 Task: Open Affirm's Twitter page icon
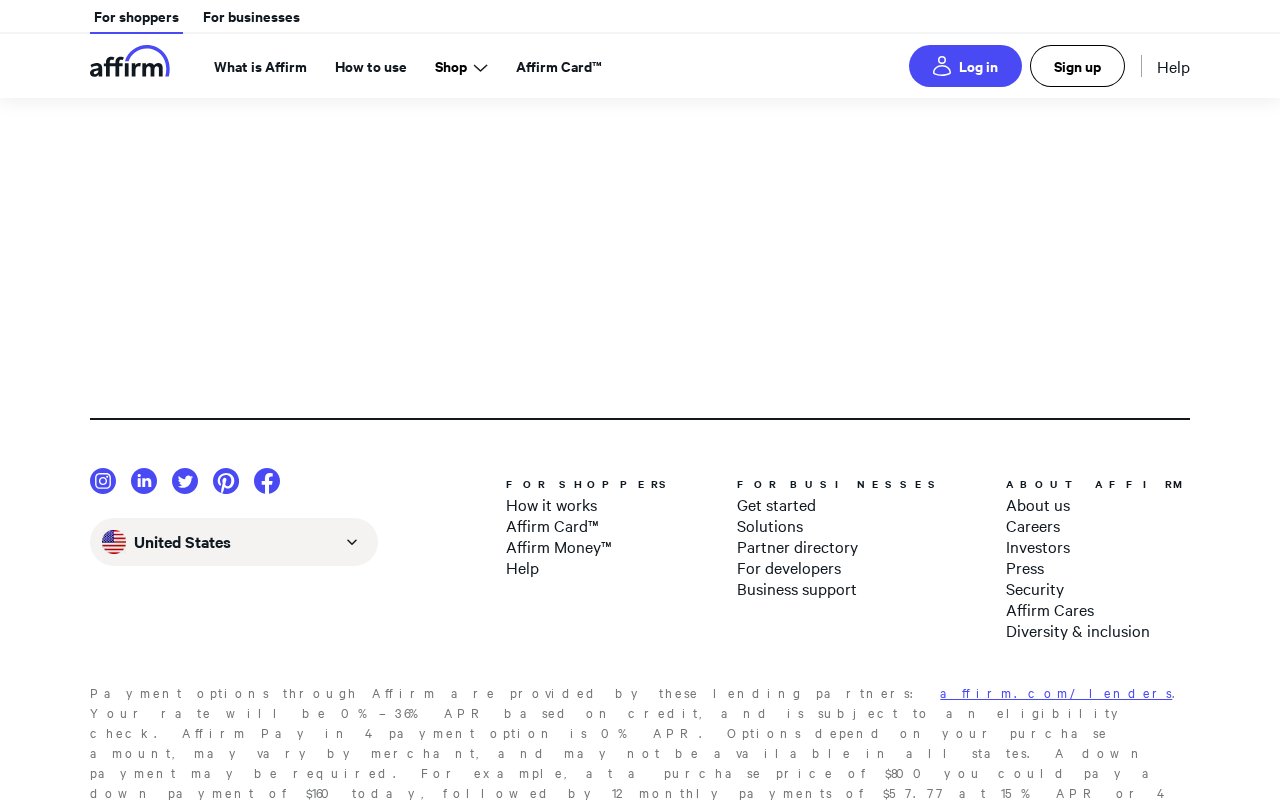click(x=185, y=481)
